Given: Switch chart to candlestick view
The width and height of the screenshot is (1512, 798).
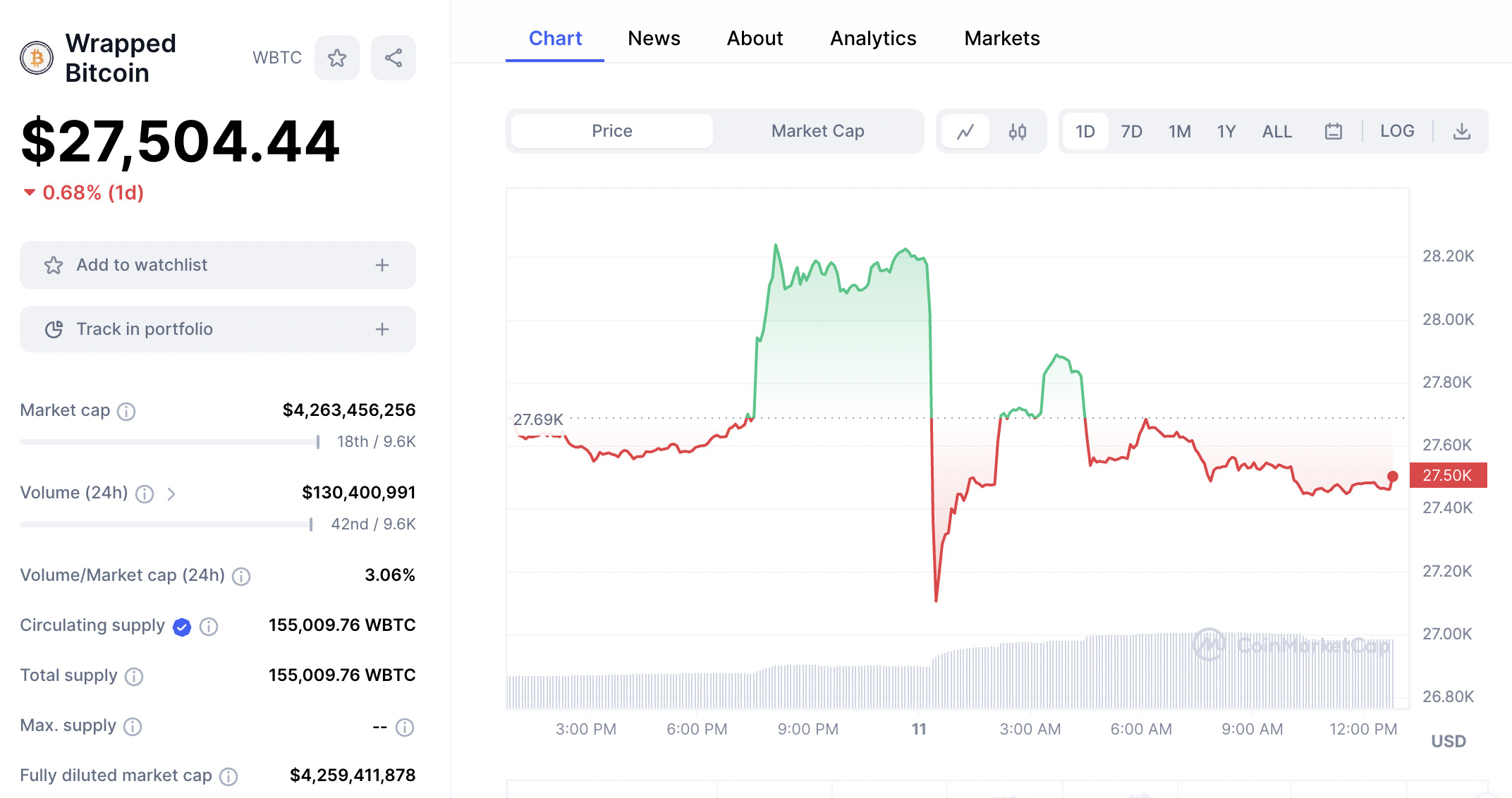Looking at the screenshot, I should (1016, 130).
